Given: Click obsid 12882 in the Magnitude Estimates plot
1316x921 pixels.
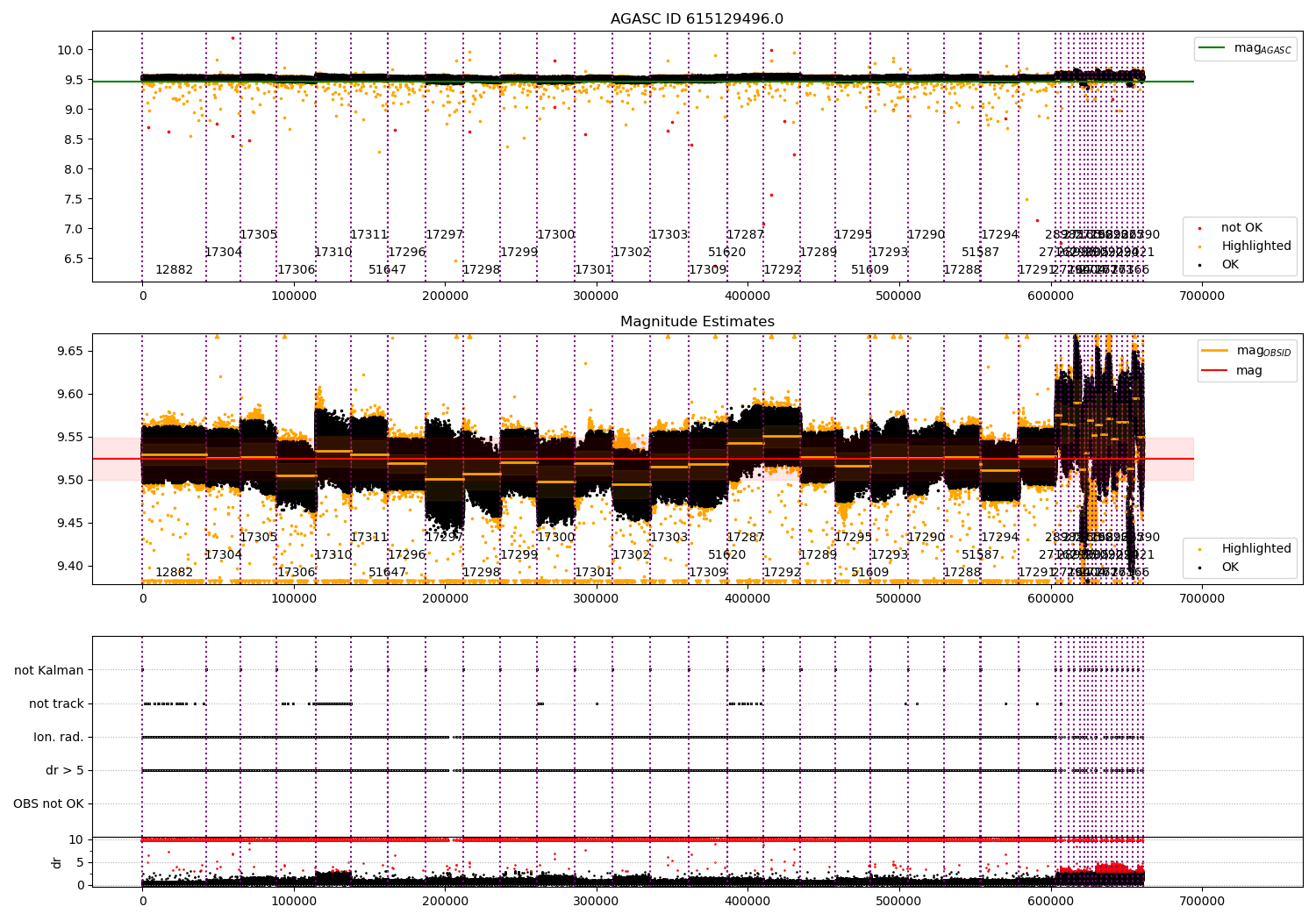Looking at the screenshot, I should (x=174, y=573).
